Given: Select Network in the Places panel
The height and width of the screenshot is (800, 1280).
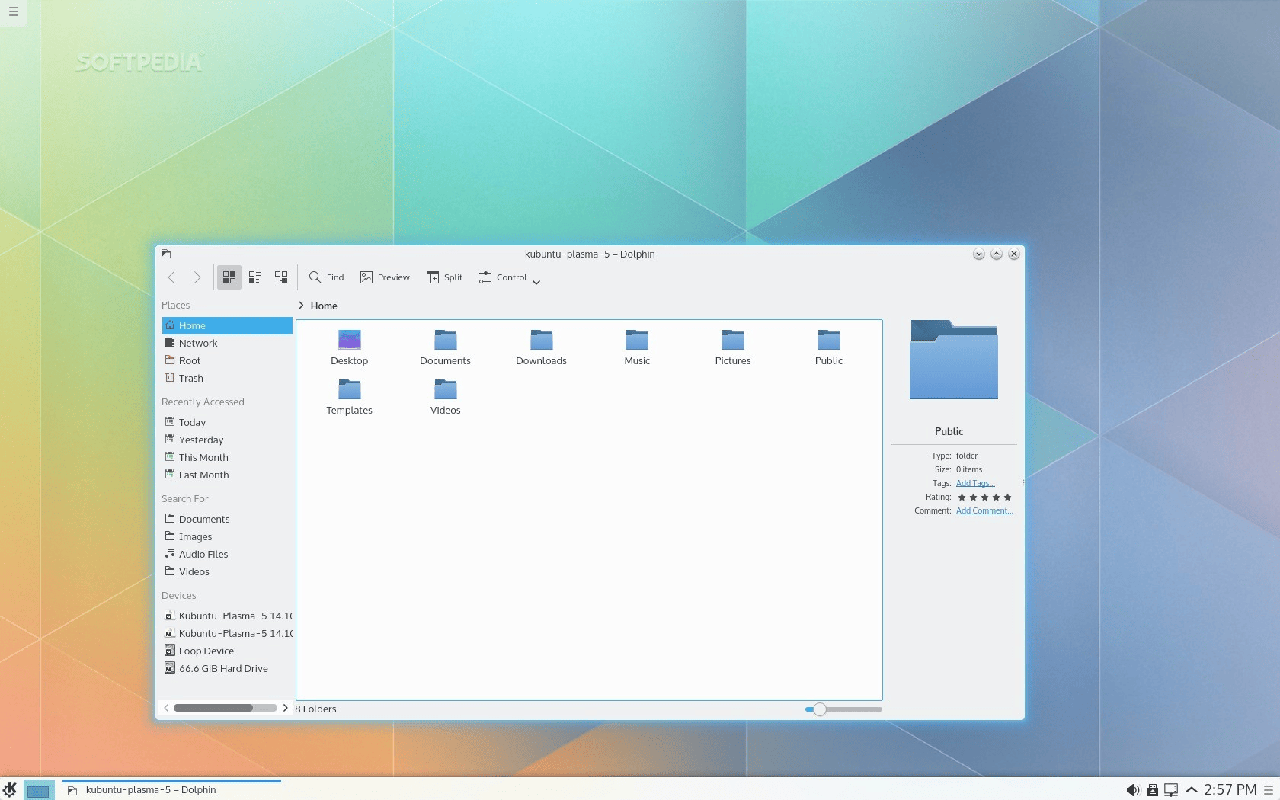Looking at the screenshot, I should (x=197, y=343).
